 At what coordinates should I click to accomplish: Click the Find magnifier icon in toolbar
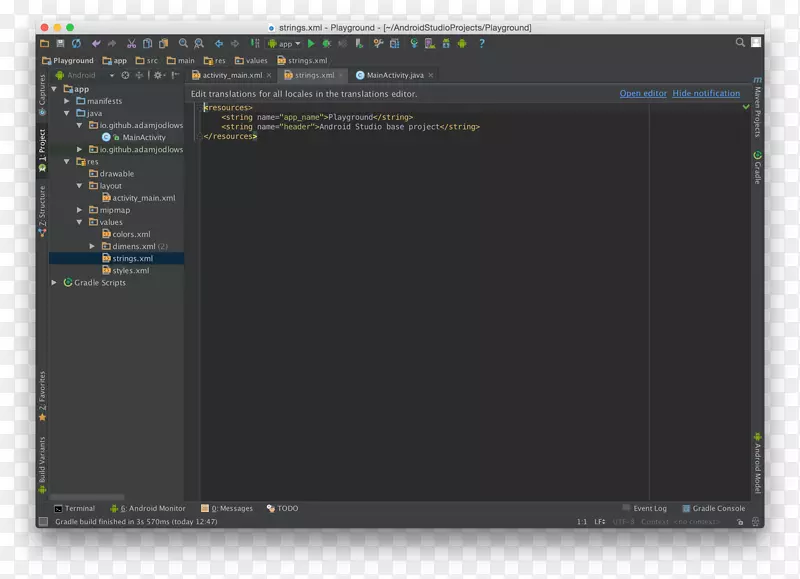tap(183, 44)
